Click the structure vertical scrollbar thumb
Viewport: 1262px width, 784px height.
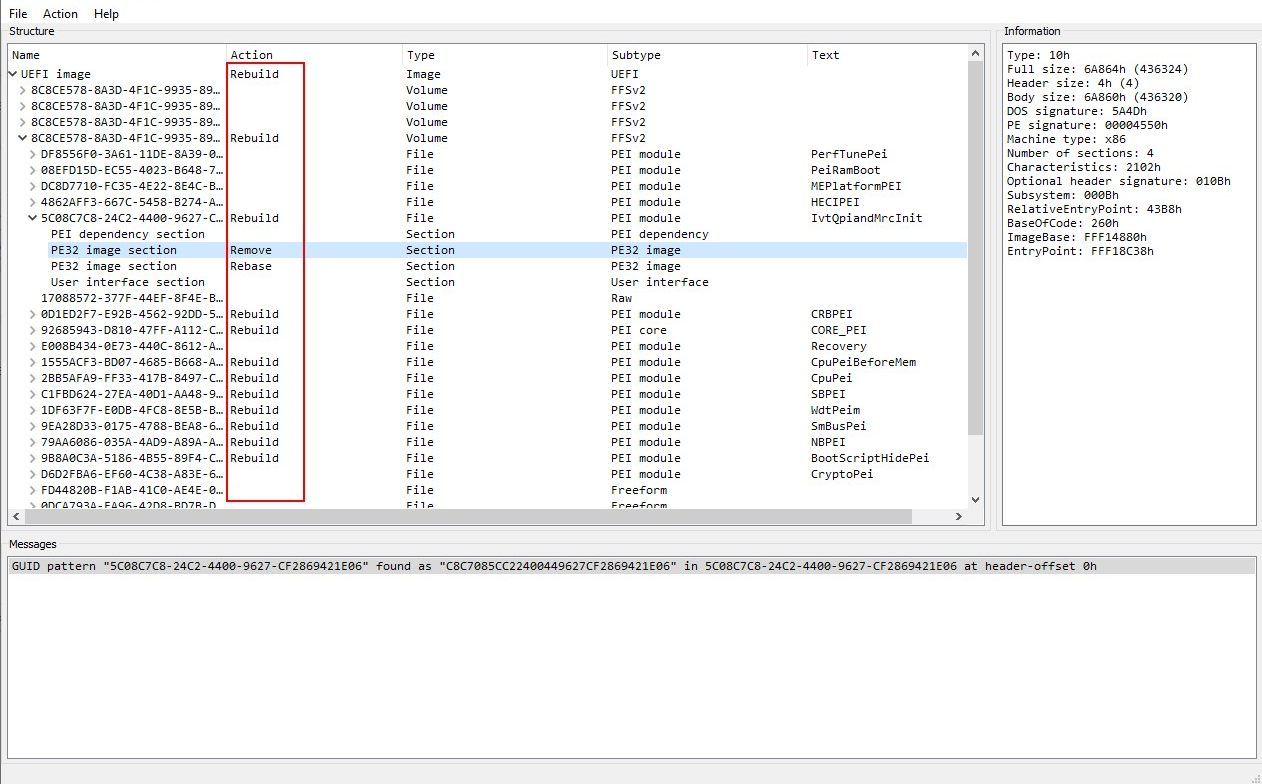976,248
